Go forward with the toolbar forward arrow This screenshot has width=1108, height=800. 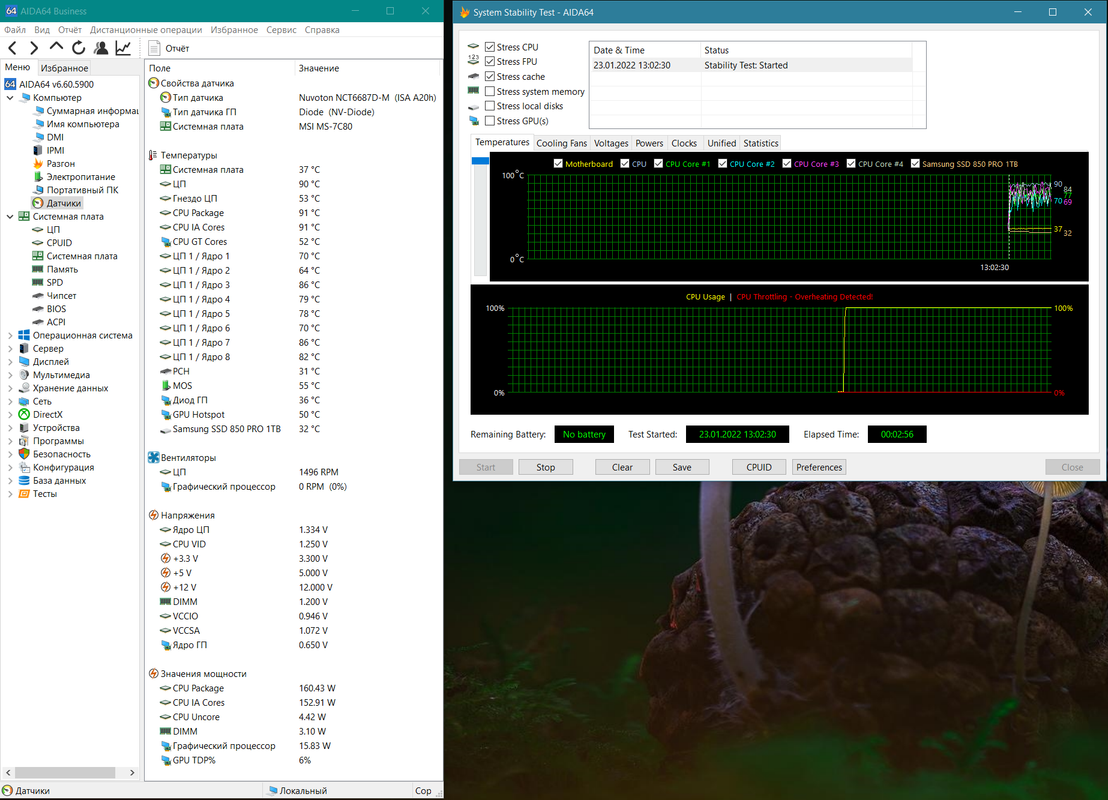[x=34, y=48]
